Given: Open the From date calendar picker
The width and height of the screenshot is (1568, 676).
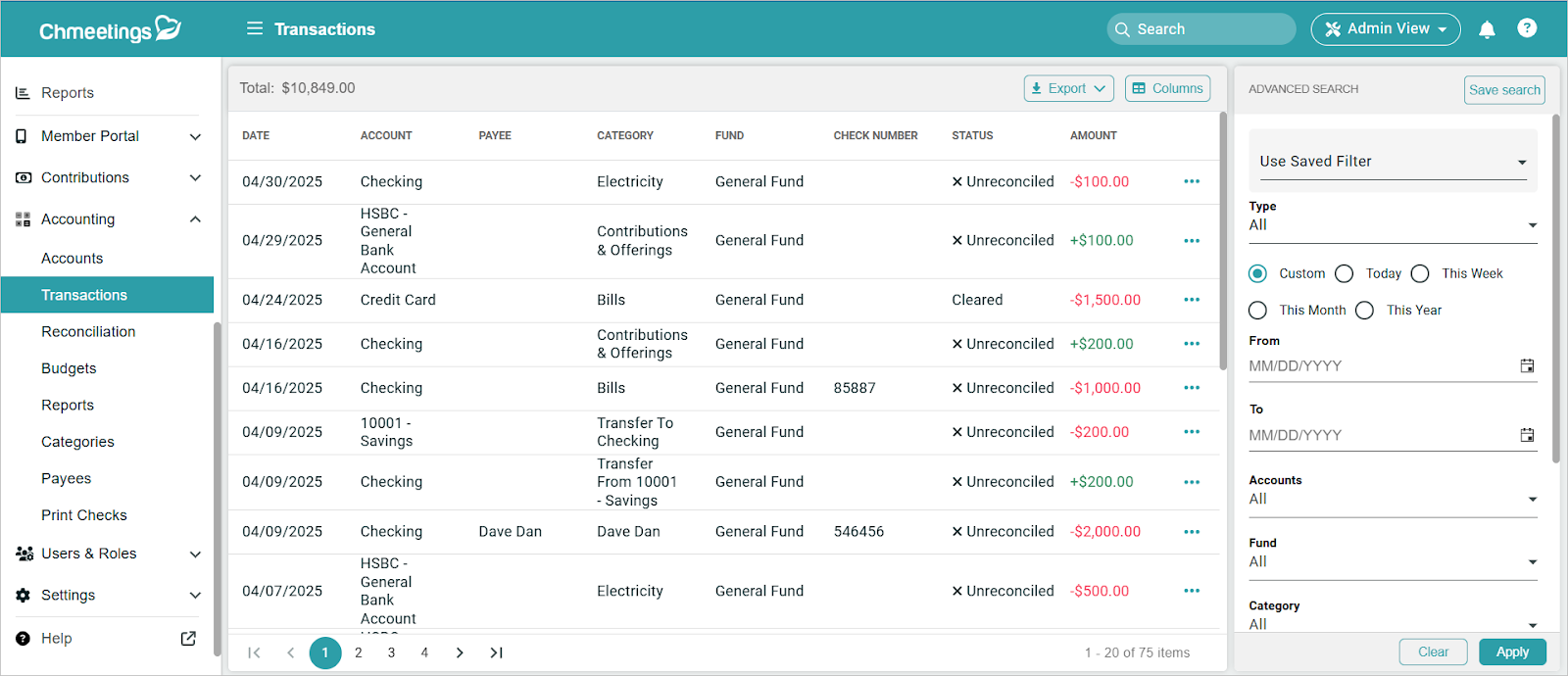Looking at the screenshot, I should point(1527,365).
